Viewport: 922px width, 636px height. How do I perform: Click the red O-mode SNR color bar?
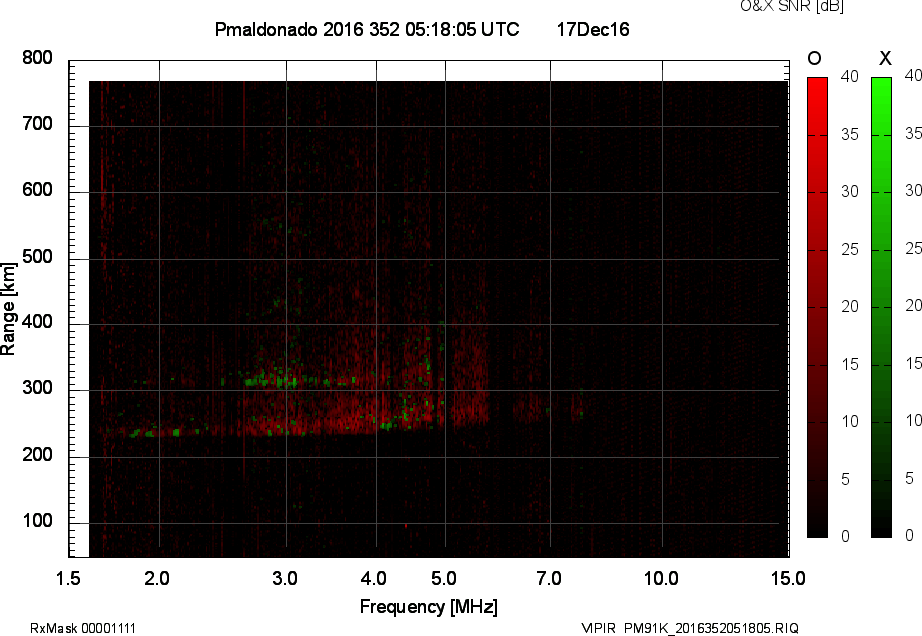point(817,307)
